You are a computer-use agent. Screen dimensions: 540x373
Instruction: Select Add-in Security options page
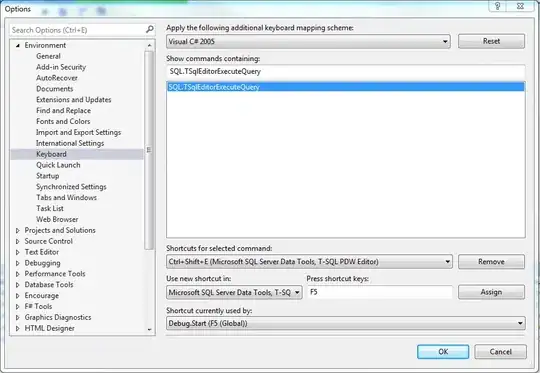click(61, 67)
